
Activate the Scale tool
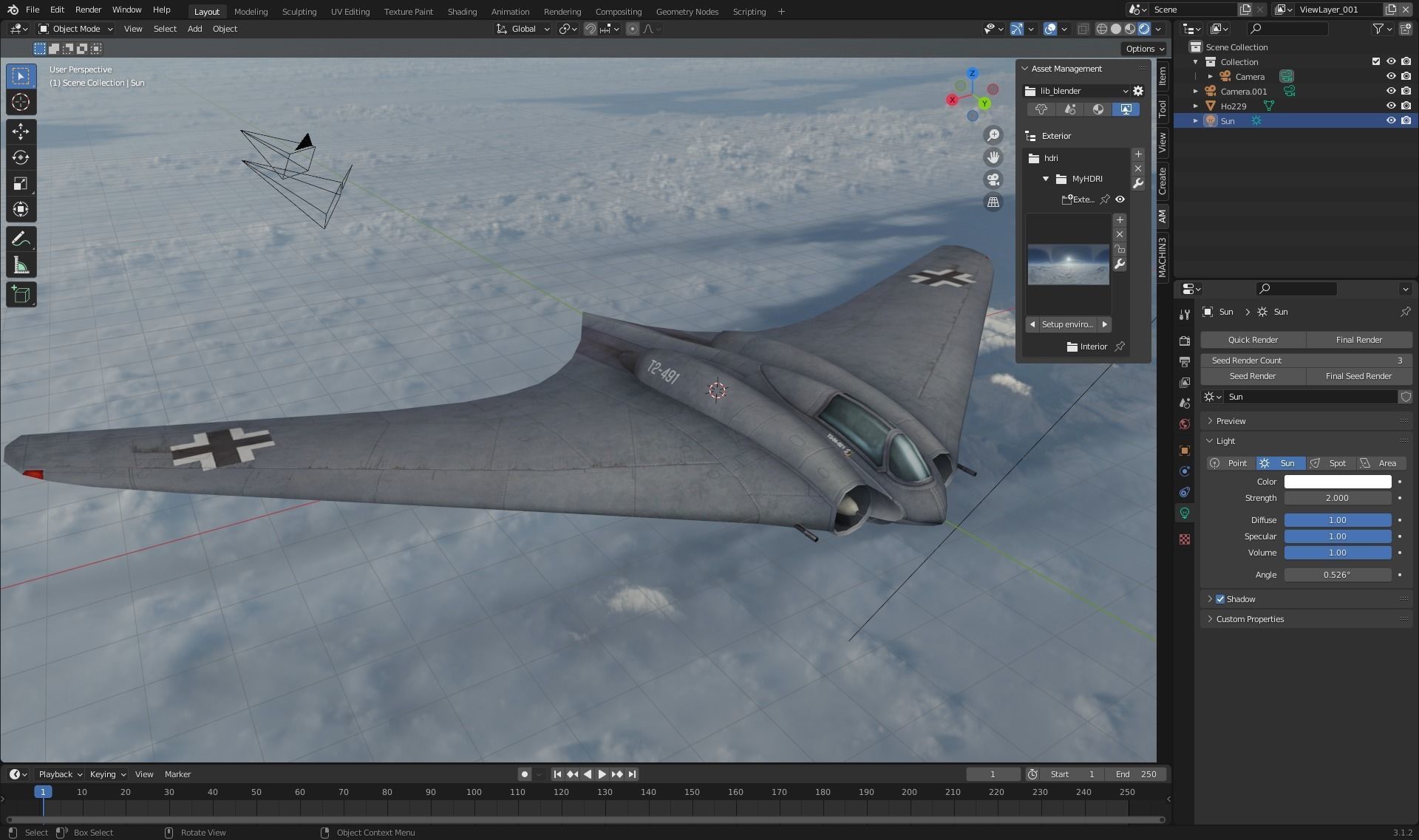pyautogui.click(x=21, y=183)
